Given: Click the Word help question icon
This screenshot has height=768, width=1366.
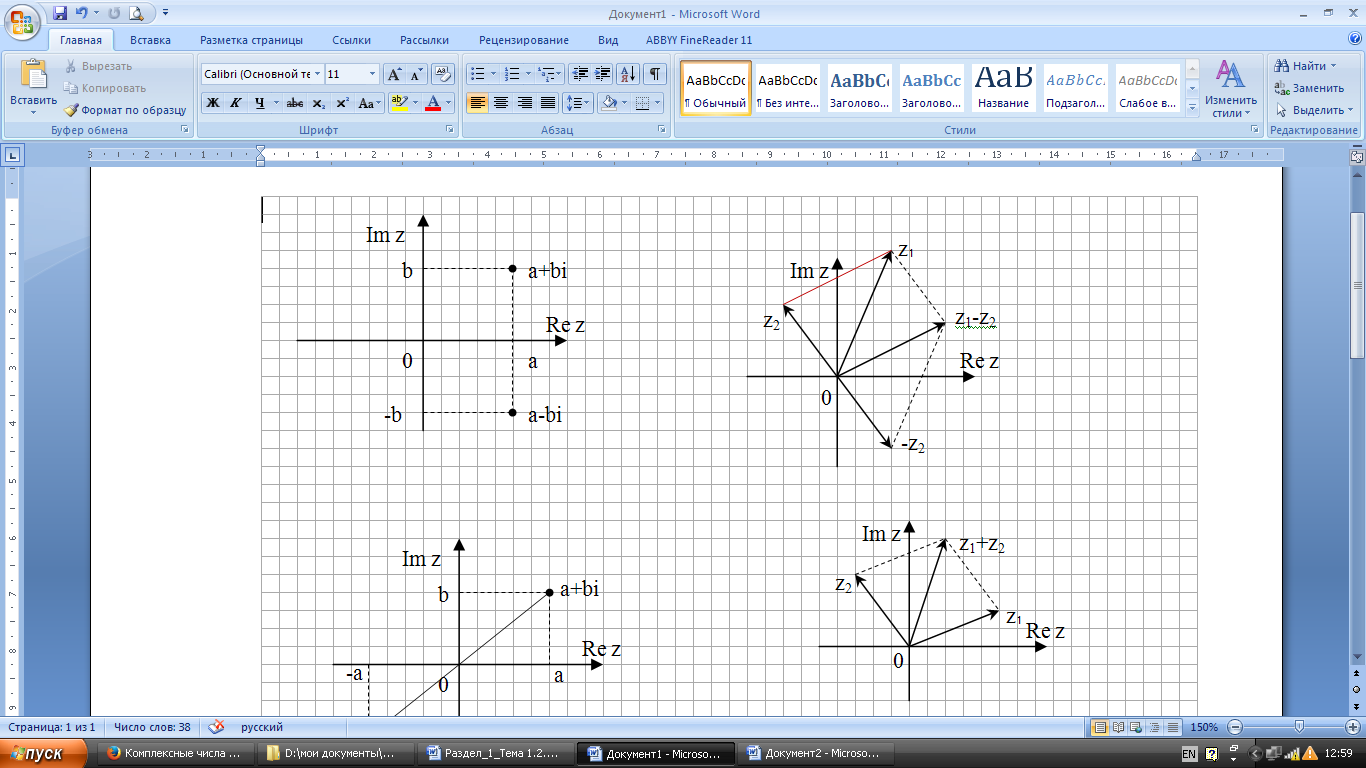Looking at the screenshot, I should coord(1355,40).
